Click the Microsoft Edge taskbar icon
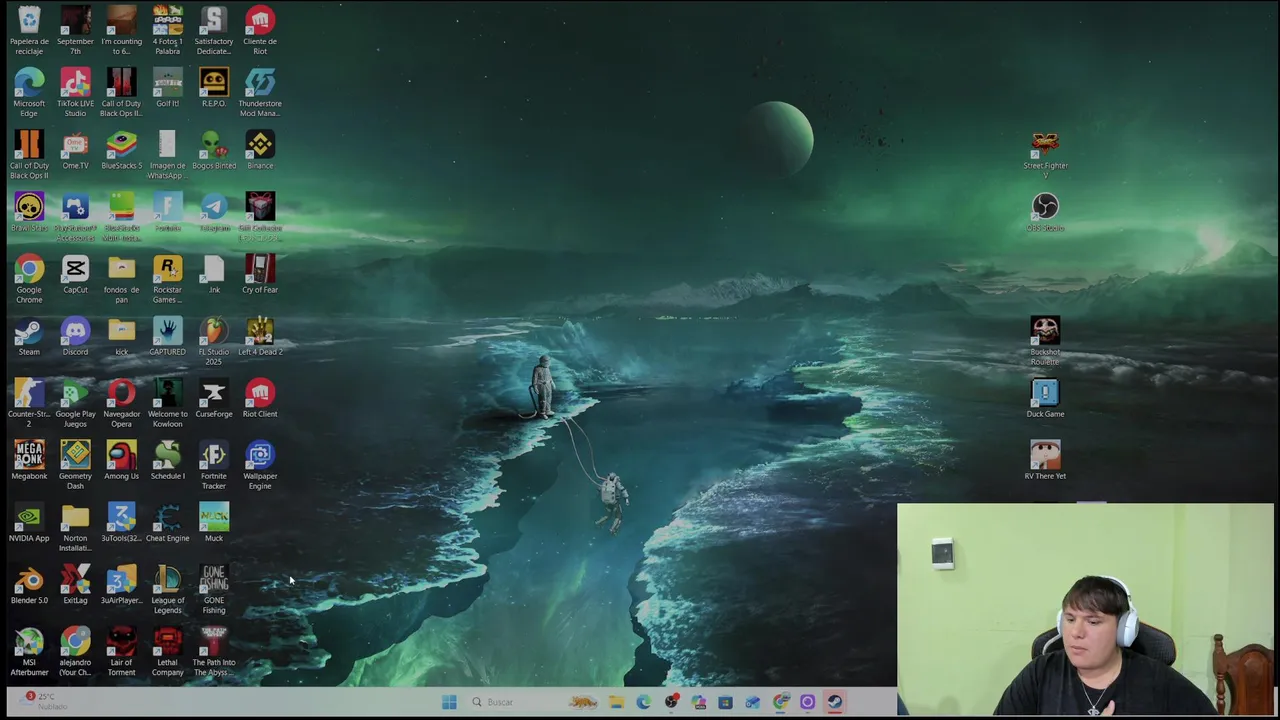 pos(643,702)
